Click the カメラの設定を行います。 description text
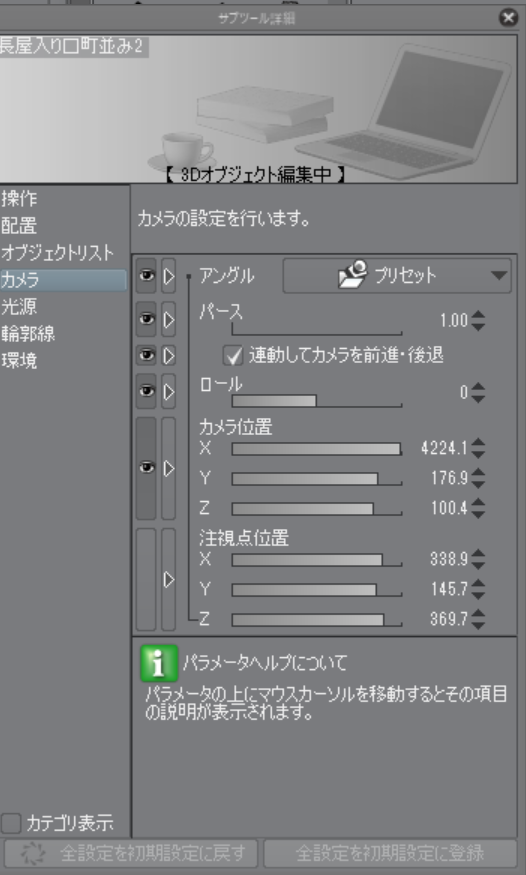This screenshot has width=526, height=875. point(224,219)
